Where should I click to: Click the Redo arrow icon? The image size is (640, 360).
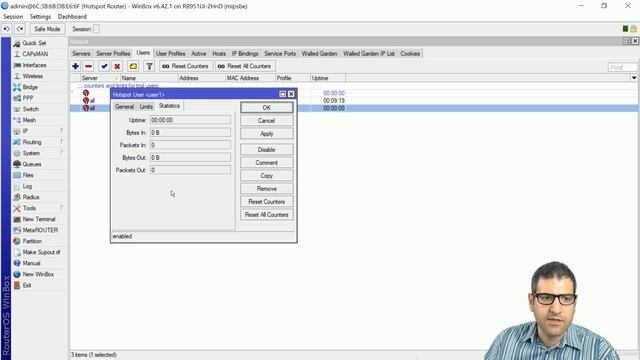click(20, 29)
